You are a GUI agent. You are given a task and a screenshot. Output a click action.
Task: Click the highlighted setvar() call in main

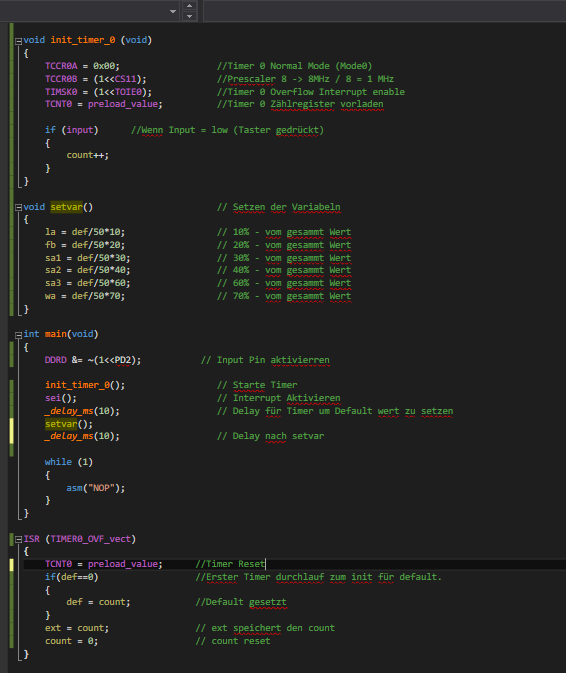coord(69,424)
